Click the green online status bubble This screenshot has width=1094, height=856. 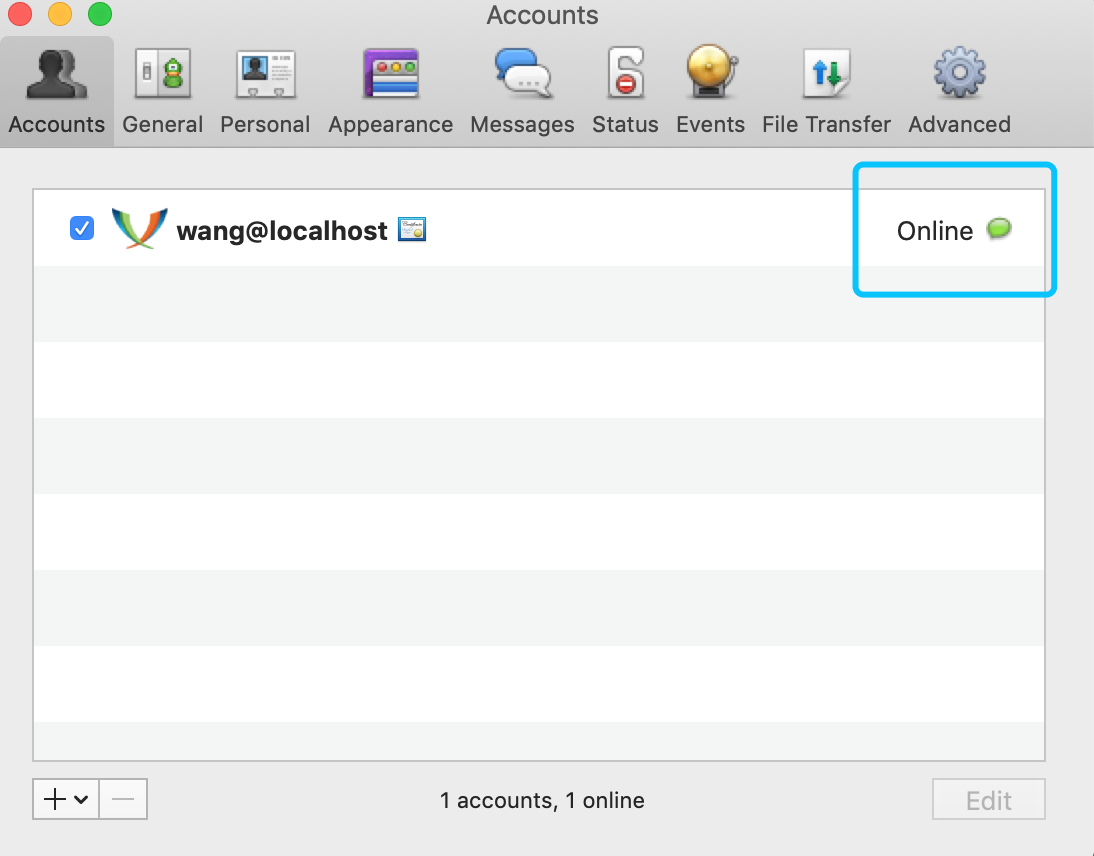pyautogui.click(x=999, y=228)
